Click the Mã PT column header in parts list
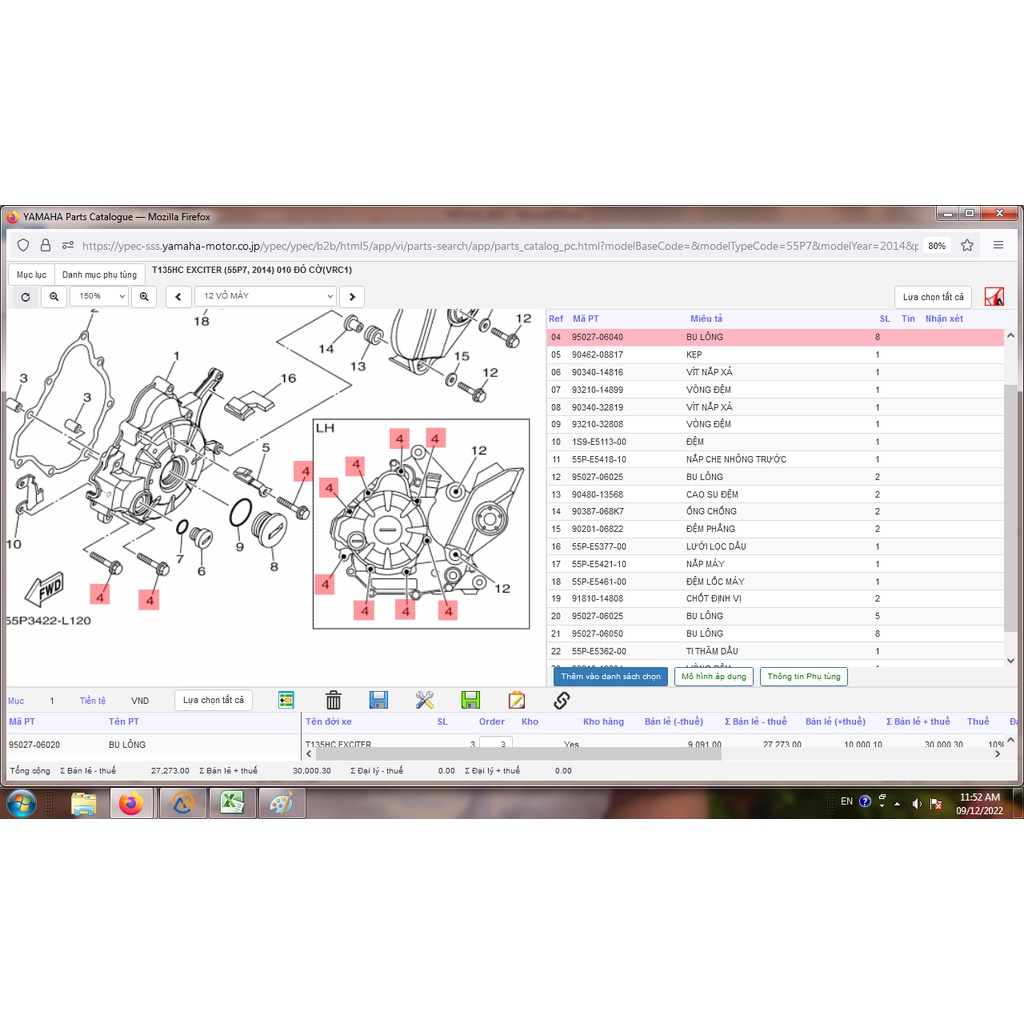 585,319
